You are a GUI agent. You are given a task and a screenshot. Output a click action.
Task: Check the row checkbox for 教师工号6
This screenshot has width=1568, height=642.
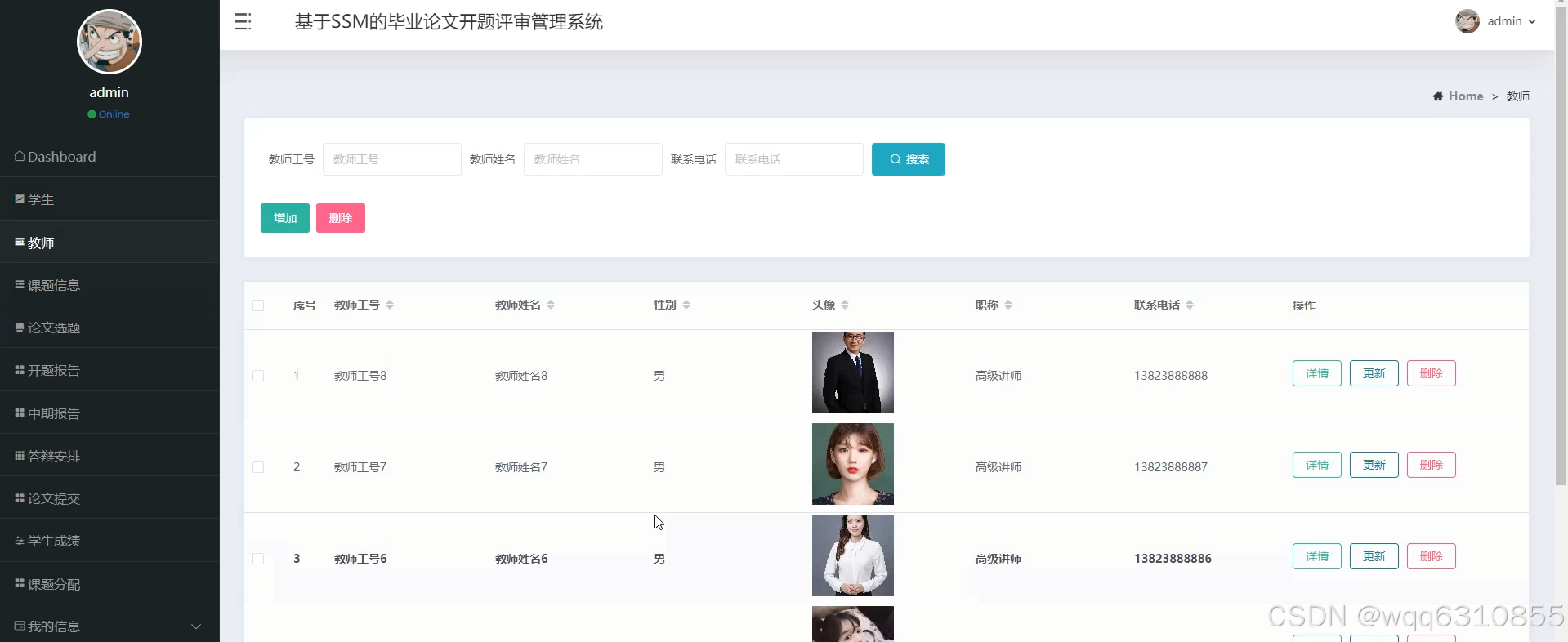point(258,559)
